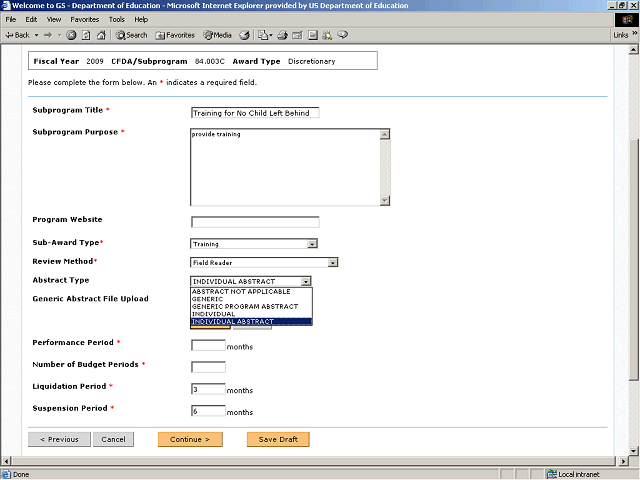Click the Local intranet status zone
The width and height of the screenshot is (640, 480).
(573, 474)
